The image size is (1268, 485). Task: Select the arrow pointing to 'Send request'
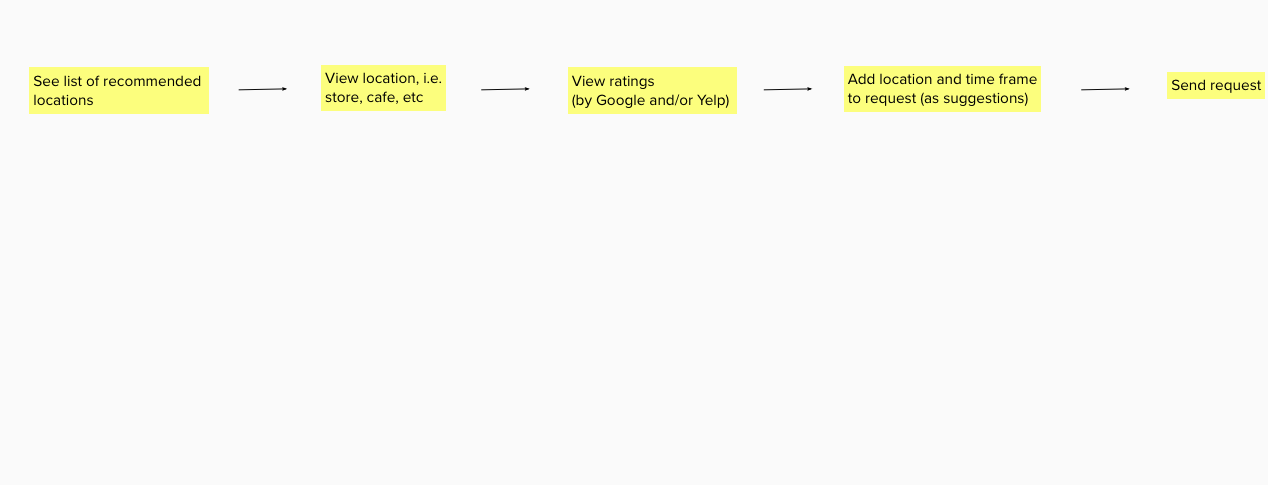point(1105,89)
